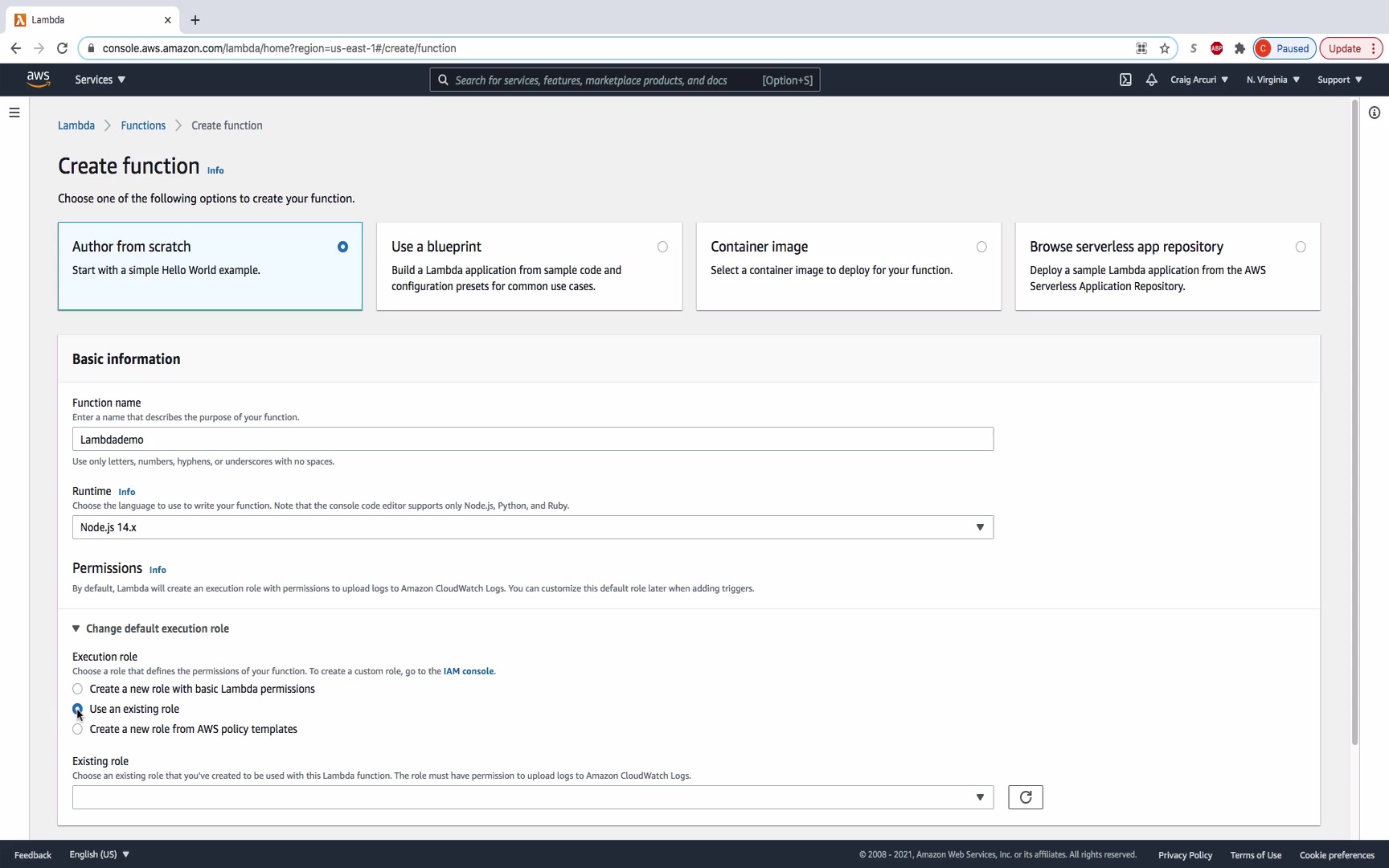Open Info link beside Permissions
Image resolution: width=1389 pixels, height=868 pixels.
coord(158,570)
